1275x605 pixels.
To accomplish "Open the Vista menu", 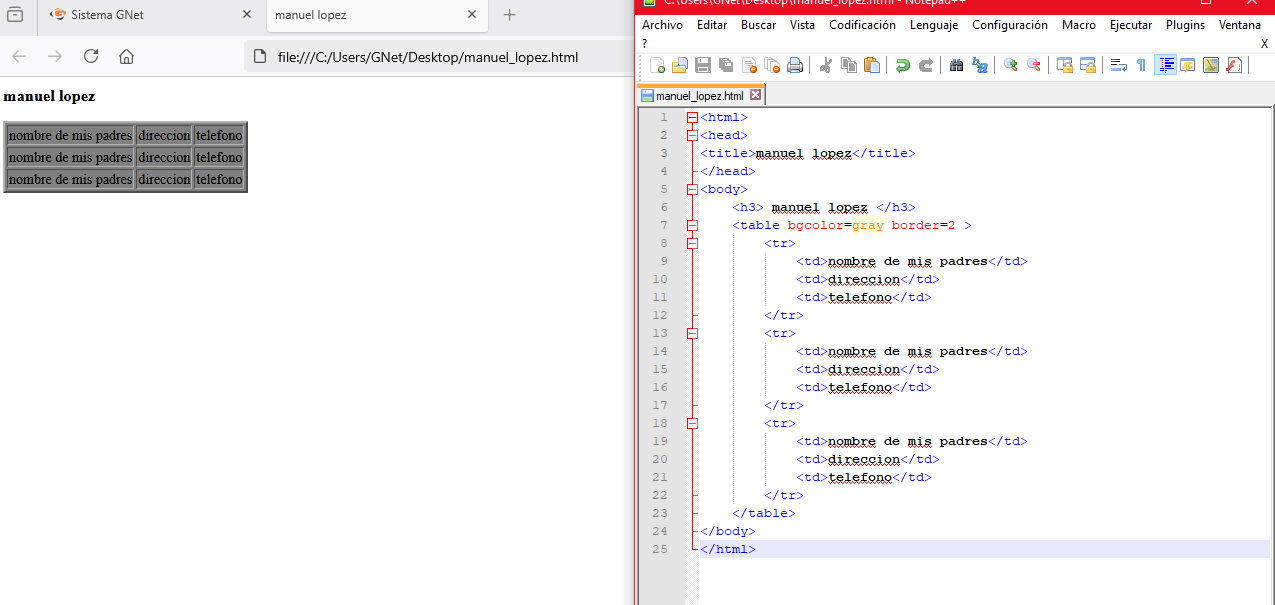I will pyautogui.click(x=802, y=25).
